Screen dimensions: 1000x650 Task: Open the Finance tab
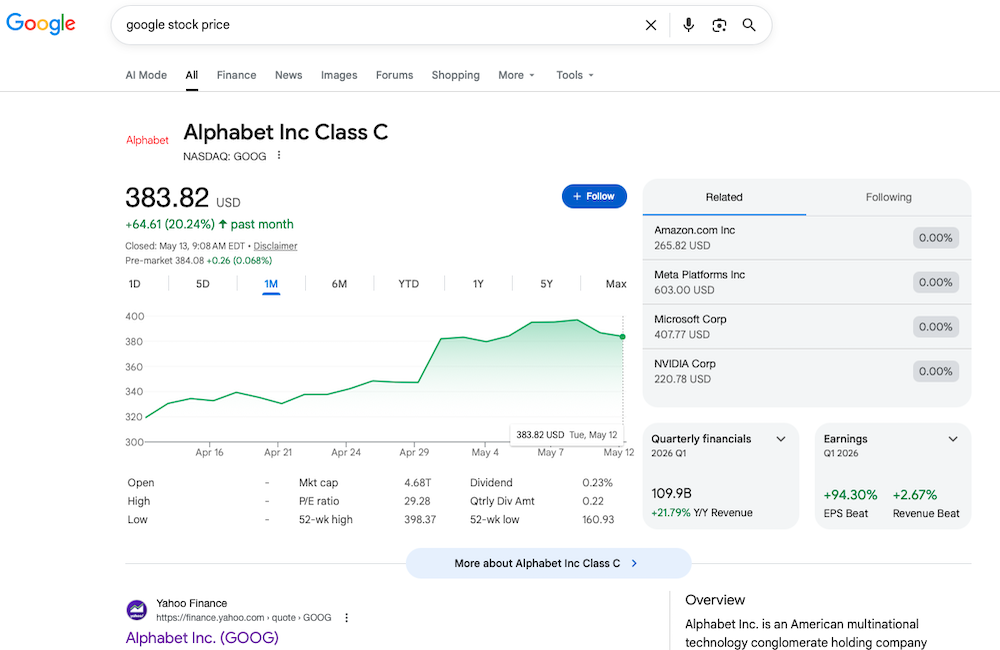(x=237, y=75)
